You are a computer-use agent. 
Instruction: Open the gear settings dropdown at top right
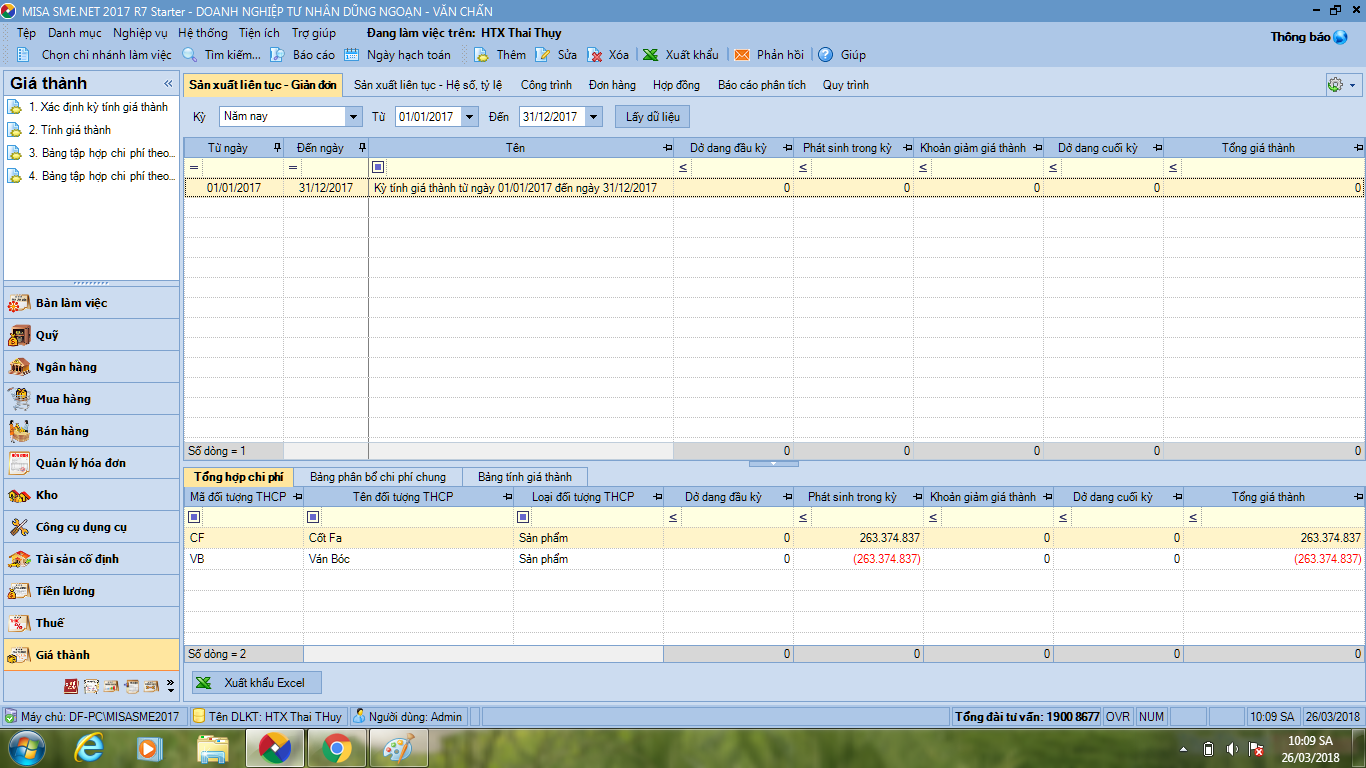click(1341, 85)
